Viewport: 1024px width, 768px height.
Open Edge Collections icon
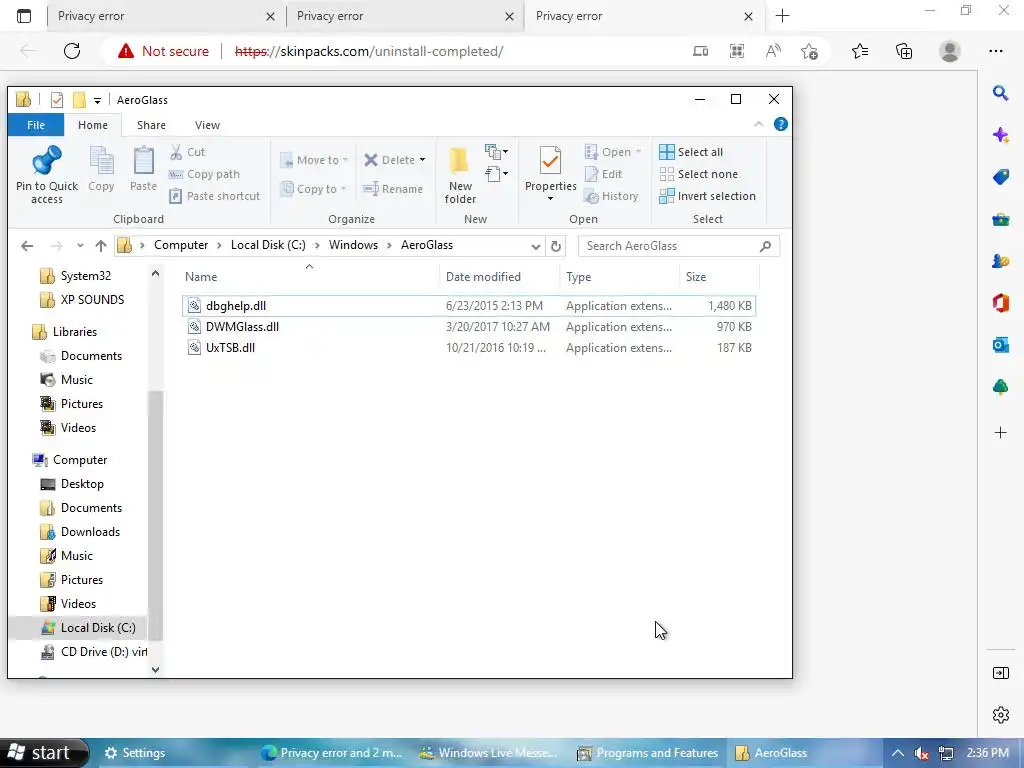[x=904, y=51]
